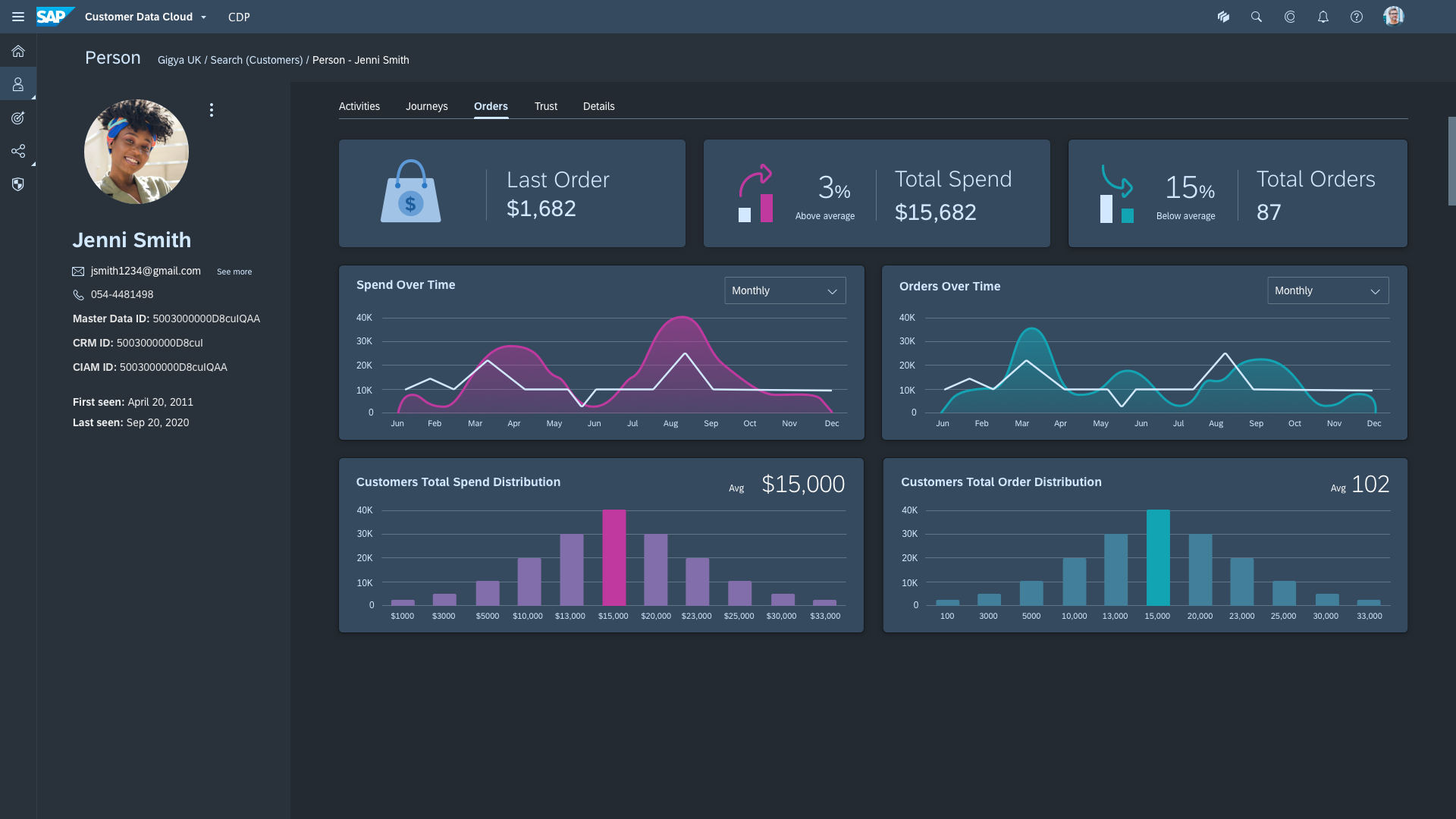
Task: Select the Person icon in sidebar
Action: coord(18,84)
